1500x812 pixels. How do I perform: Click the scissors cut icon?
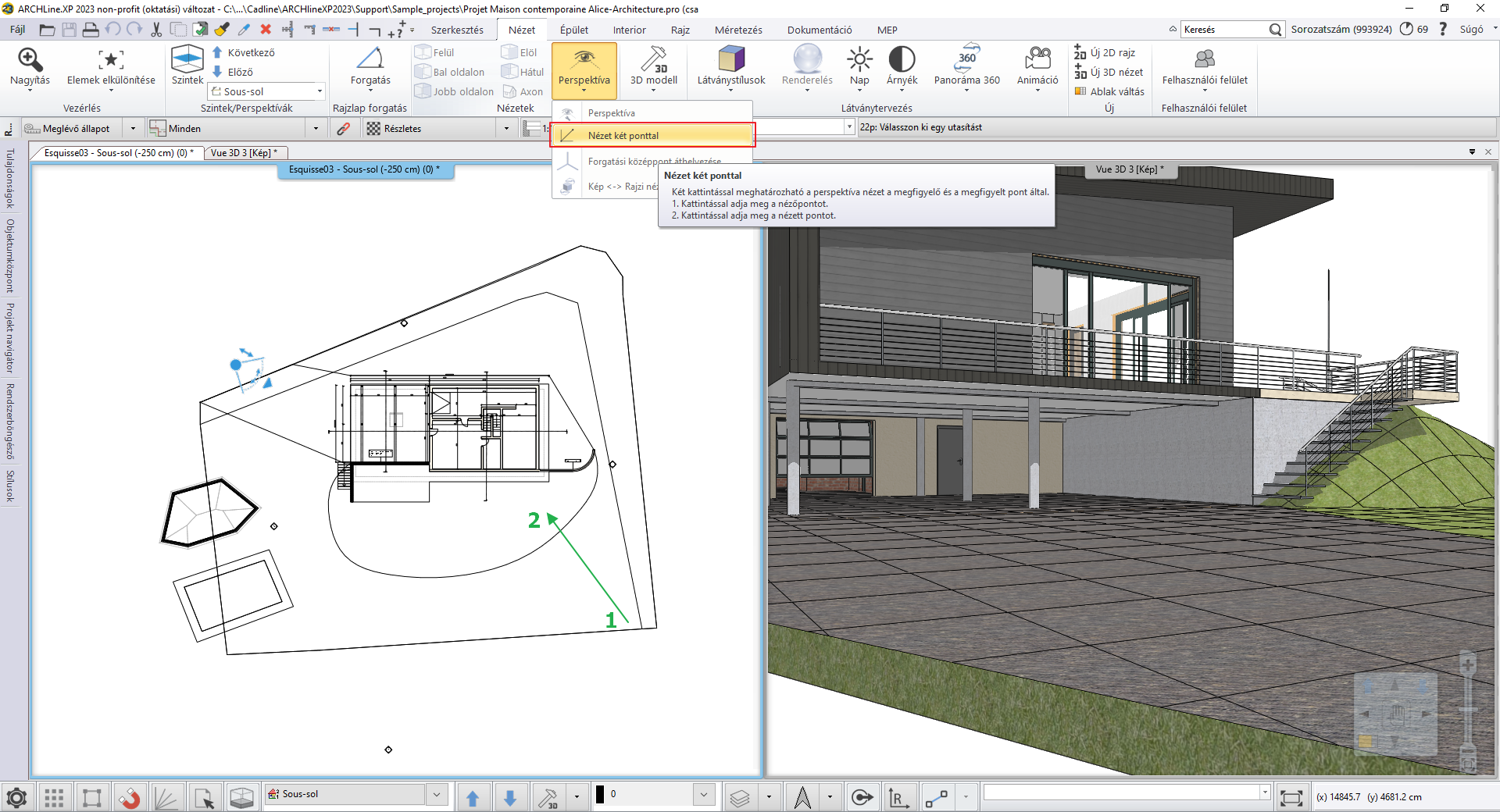(x=156, y=30)
